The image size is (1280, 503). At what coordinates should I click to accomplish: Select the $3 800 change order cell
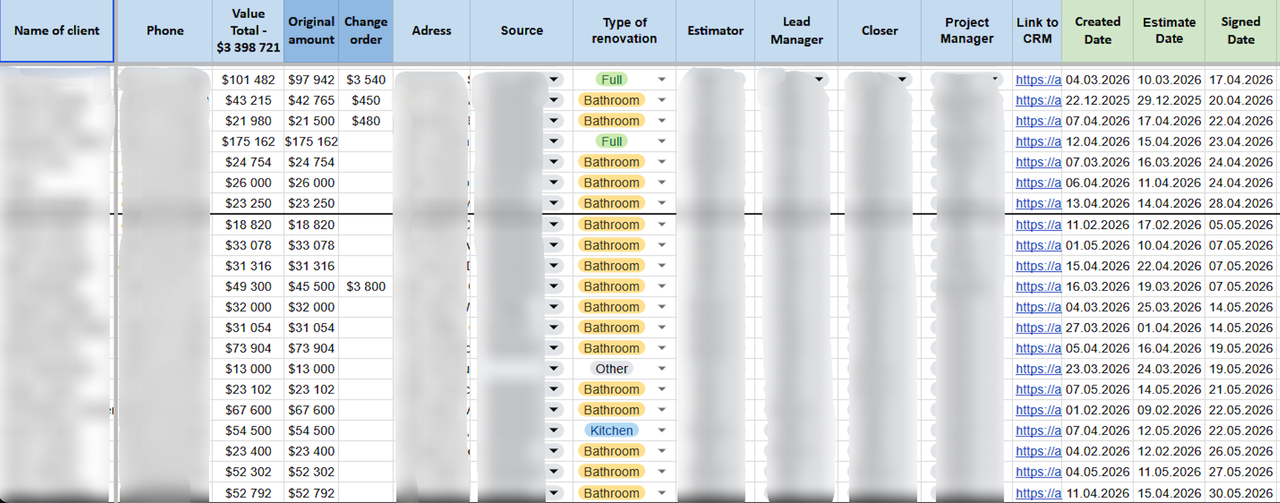click(x=366, y=287)
